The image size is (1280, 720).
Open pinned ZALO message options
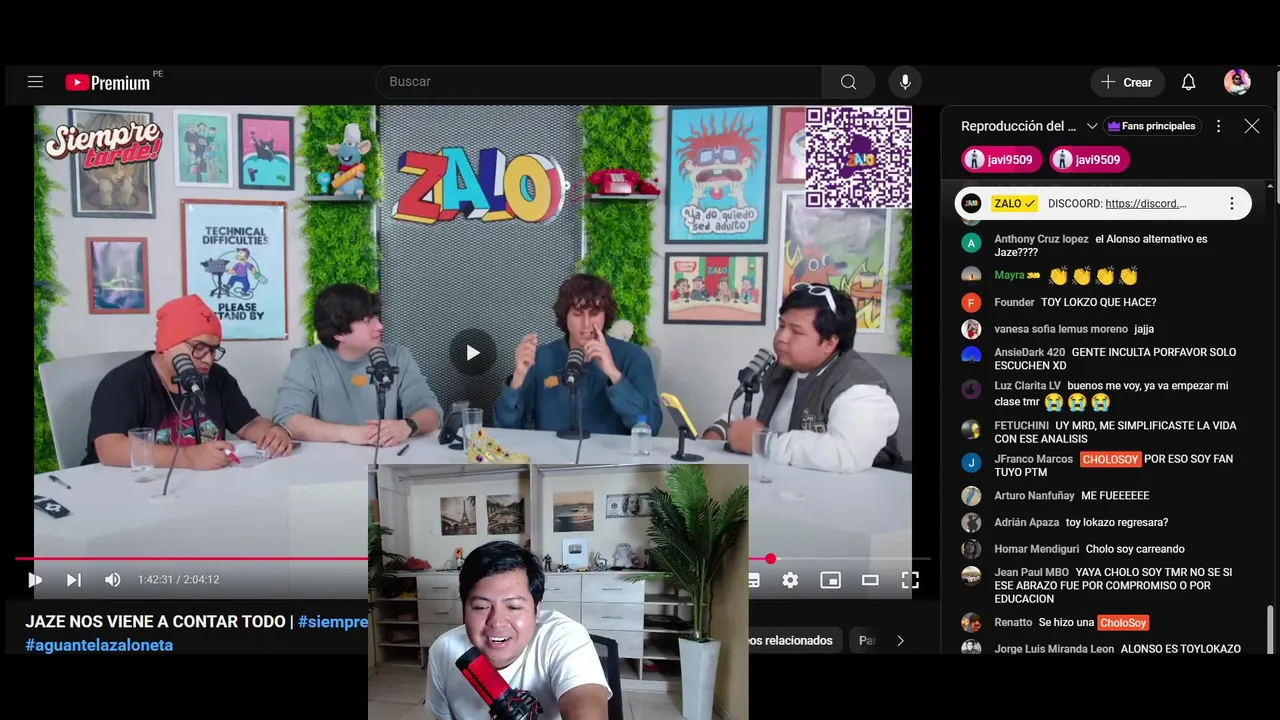click(x=1232, y=203)
